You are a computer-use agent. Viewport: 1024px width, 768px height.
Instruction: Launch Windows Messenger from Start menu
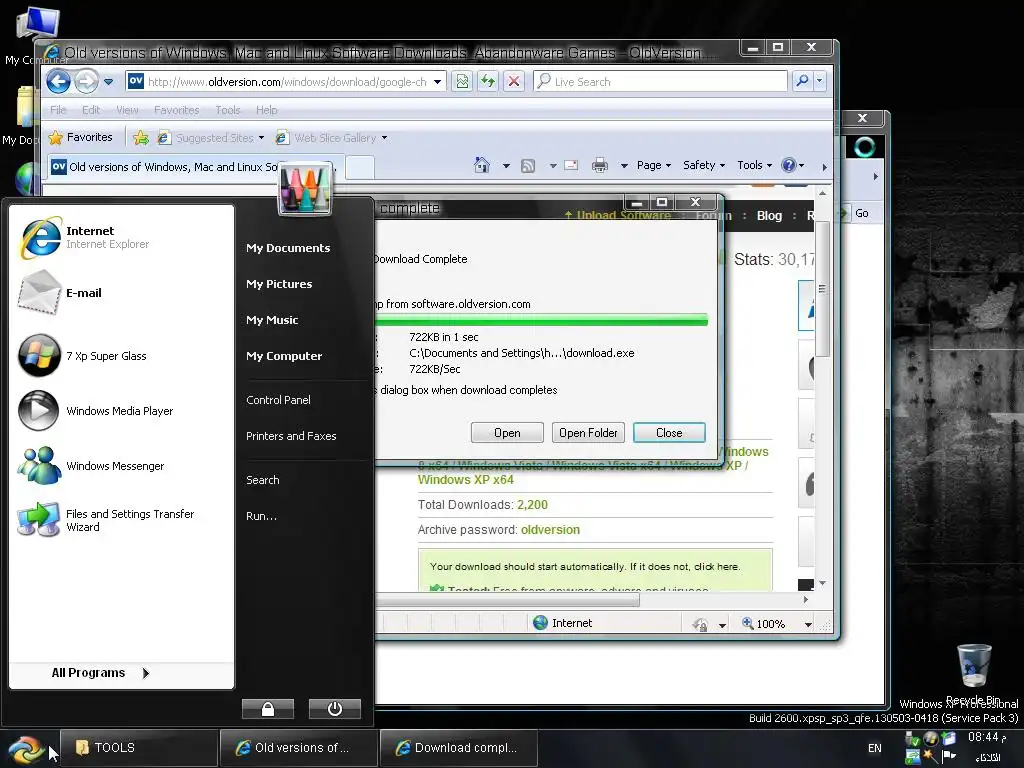pos(121,466)
